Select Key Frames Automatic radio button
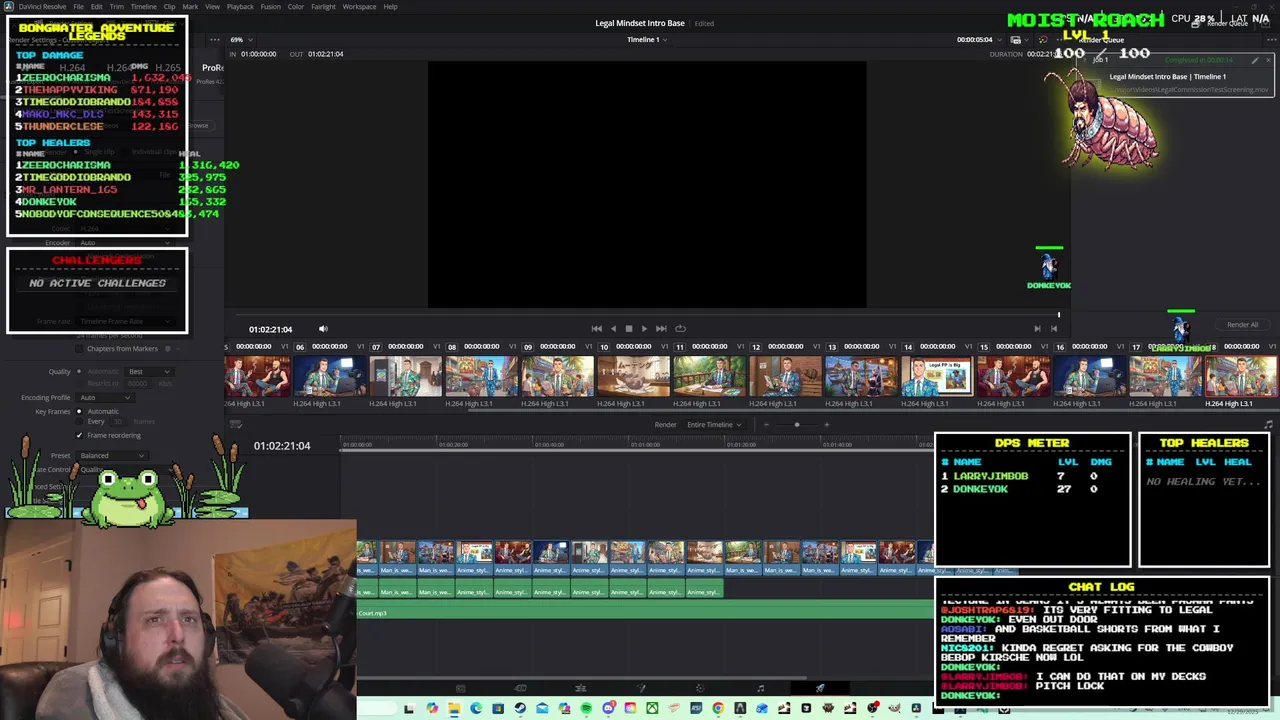Screen dimensions: 1280x720 (80, 411)
